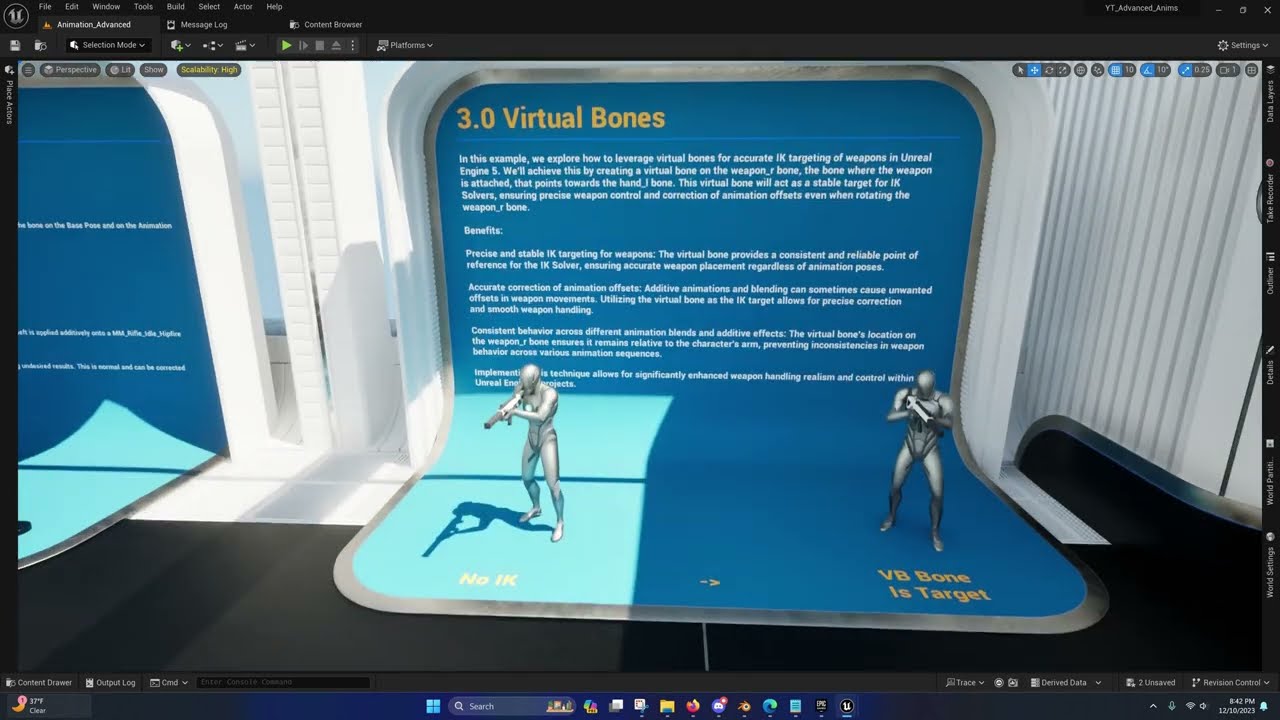Choose the Select objects arrow tool

[1019, 70]
